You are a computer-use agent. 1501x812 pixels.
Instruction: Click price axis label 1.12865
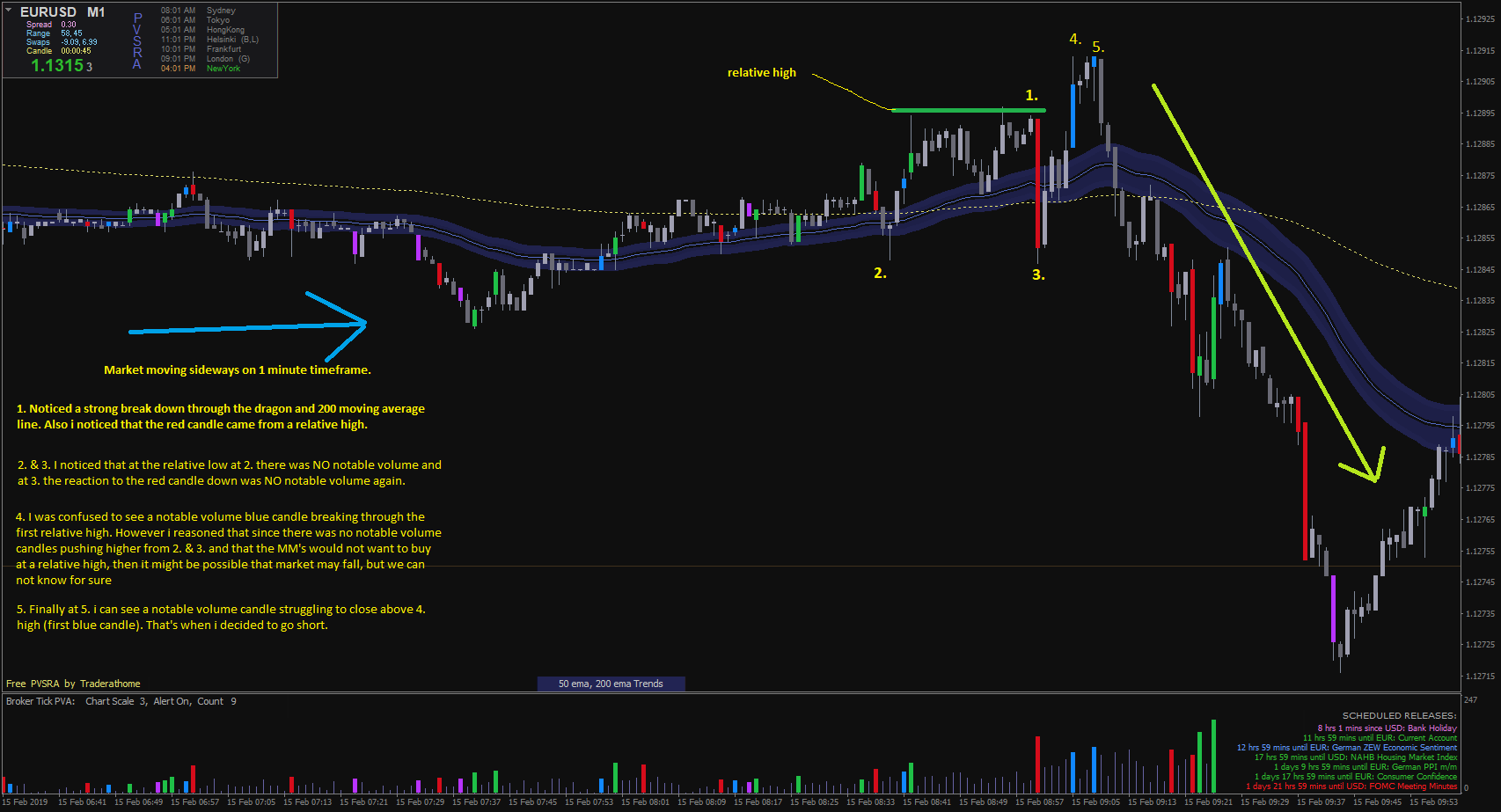click(x=1480, y=208)
